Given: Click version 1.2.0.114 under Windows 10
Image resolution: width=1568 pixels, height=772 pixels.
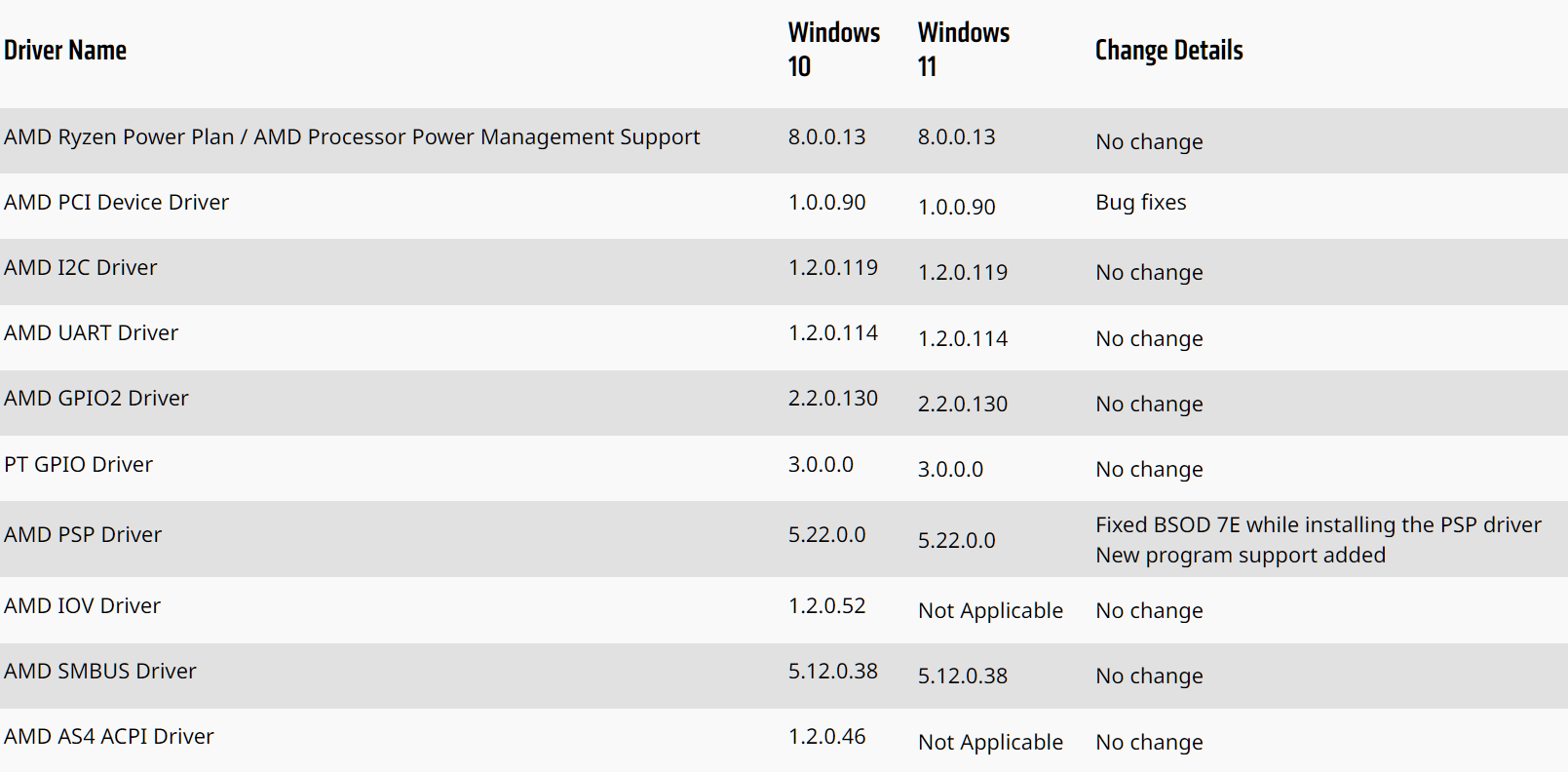Looking at the screenshot, I should tap(833, 333).
